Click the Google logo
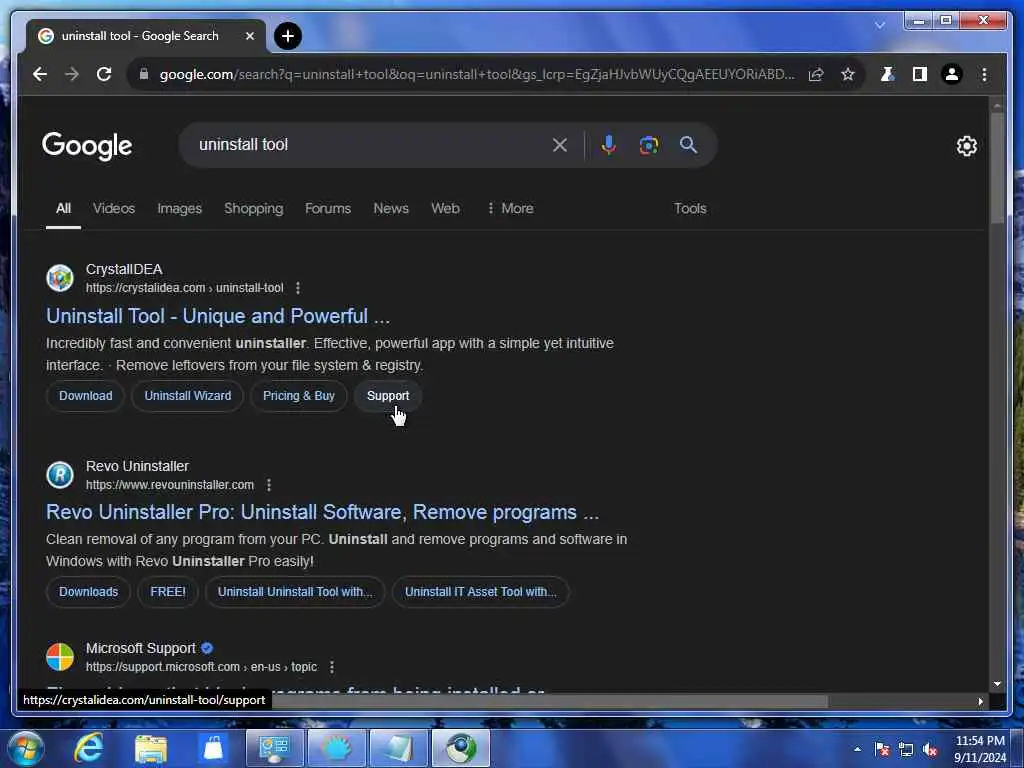 [87, 146]
